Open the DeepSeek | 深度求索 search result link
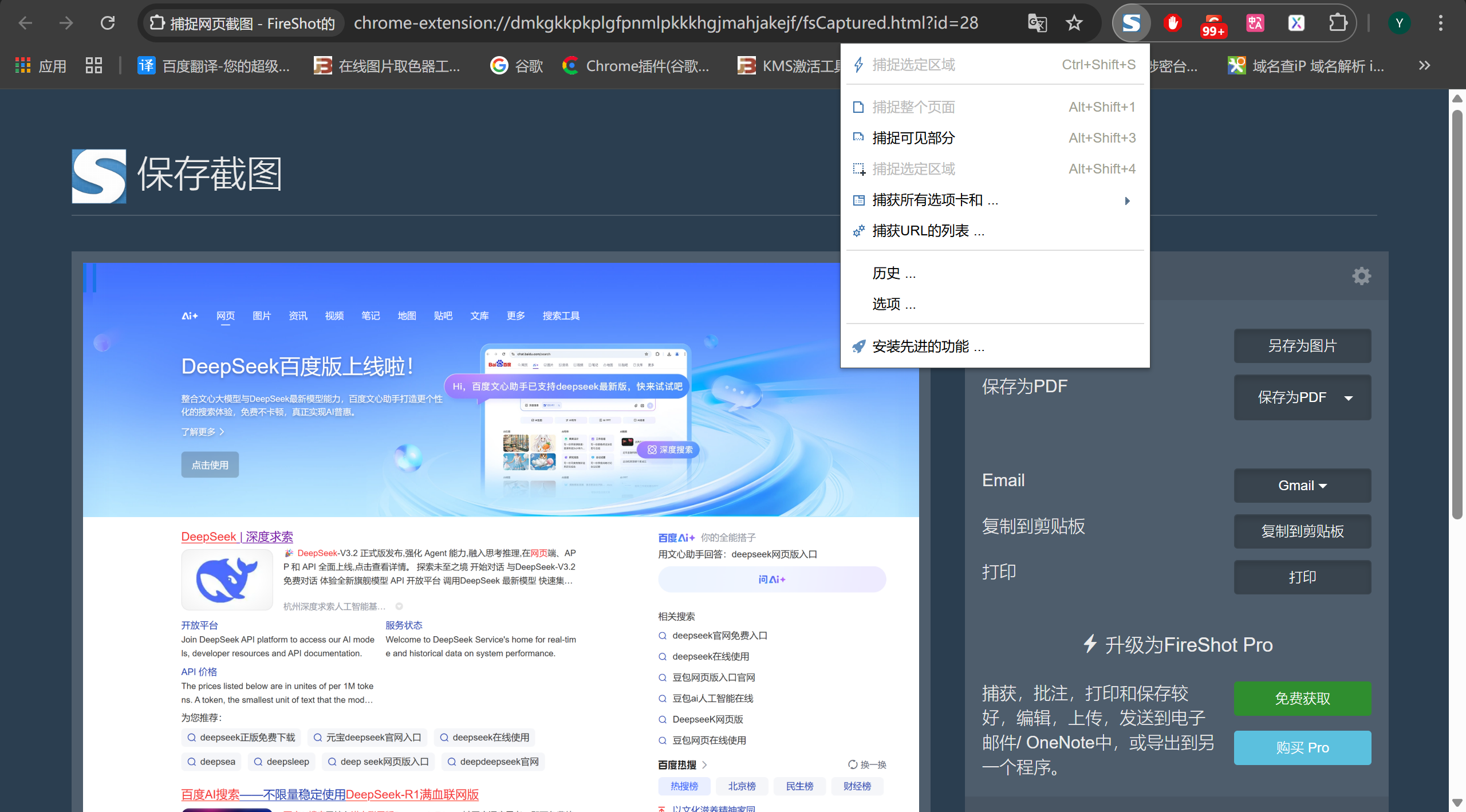The width and height of the screenshot is (1466, 812). pyautogui.click(x=237, y=537)
